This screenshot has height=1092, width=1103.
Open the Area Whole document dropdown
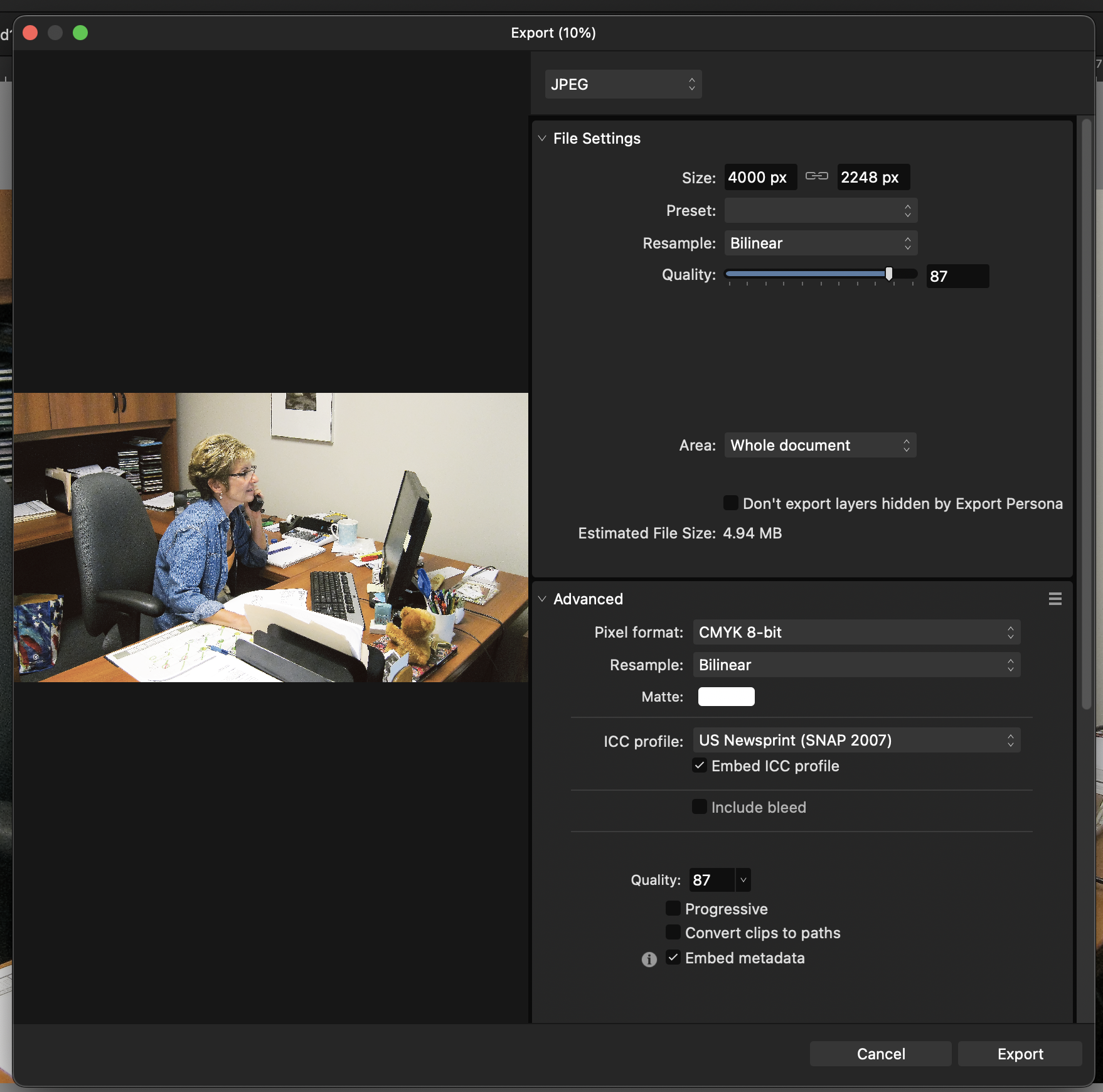[820, 445]
